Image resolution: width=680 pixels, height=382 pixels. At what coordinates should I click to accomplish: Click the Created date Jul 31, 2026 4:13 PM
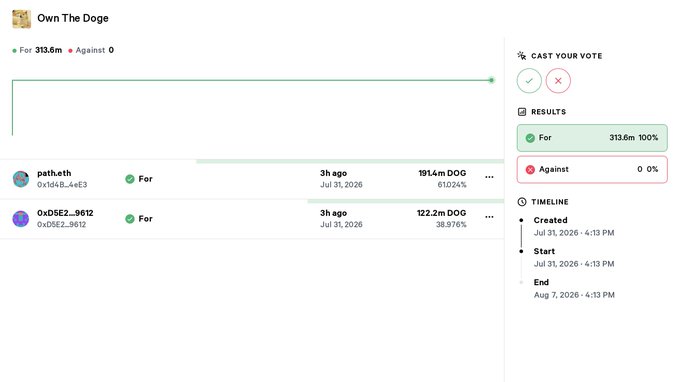[x=574, y=233]
